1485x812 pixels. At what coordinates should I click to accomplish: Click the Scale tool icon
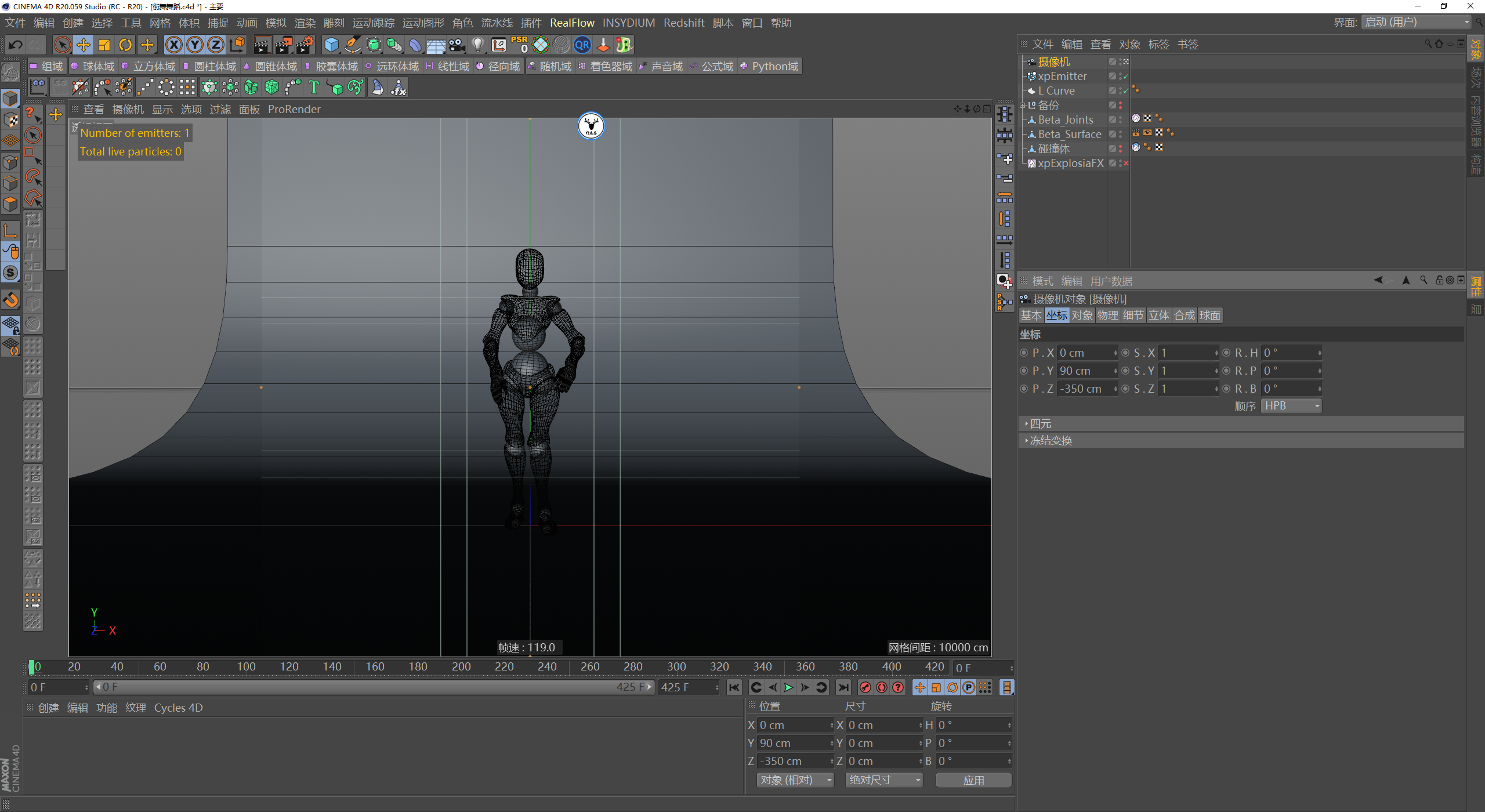104,45
